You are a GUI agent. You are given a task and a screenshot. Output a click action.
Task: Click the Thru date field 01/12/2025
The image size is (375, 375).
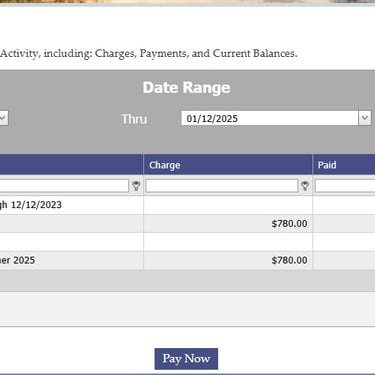(270, 118)
